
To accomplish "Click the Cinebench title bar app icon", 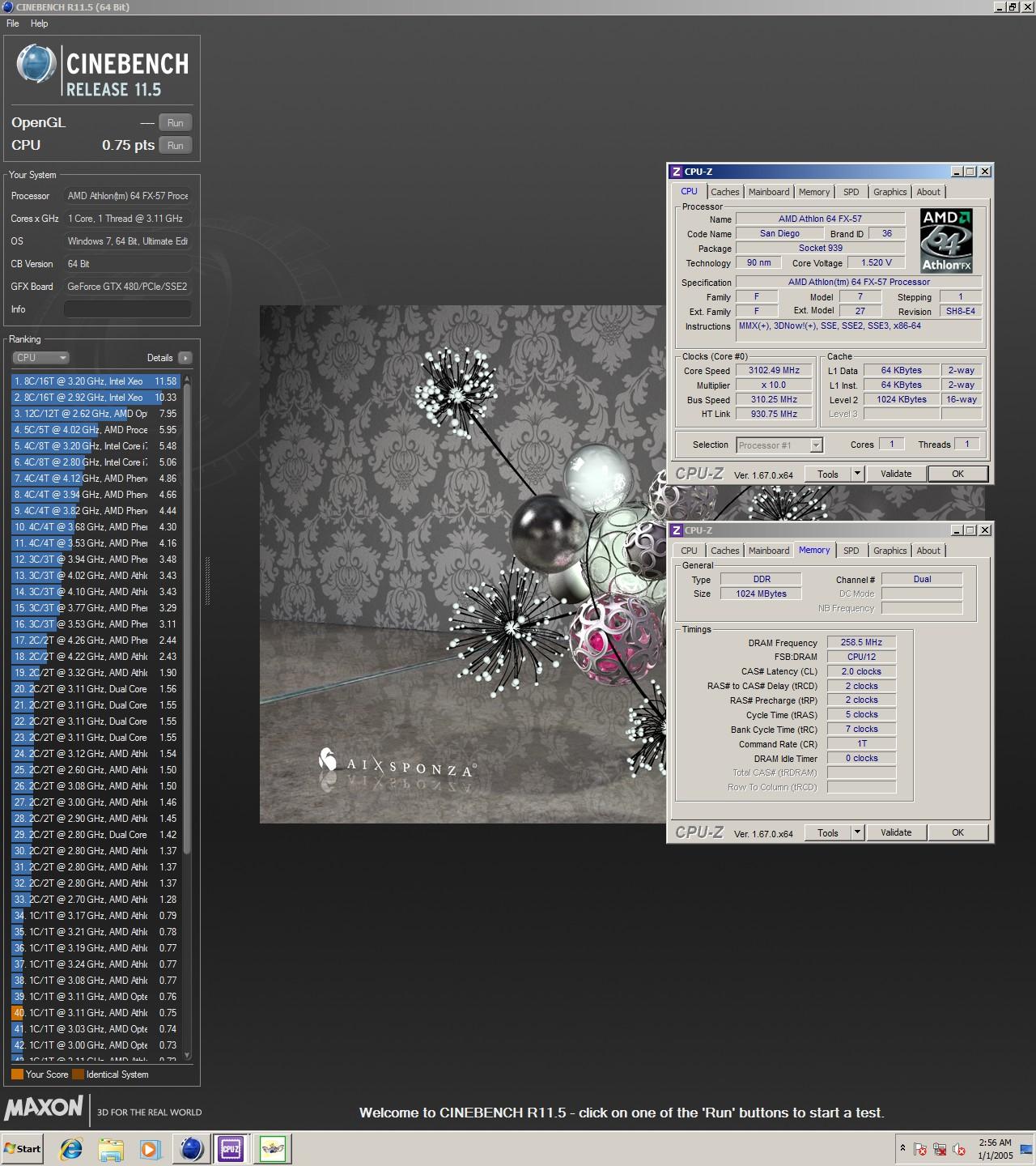I will click(8, 7).
